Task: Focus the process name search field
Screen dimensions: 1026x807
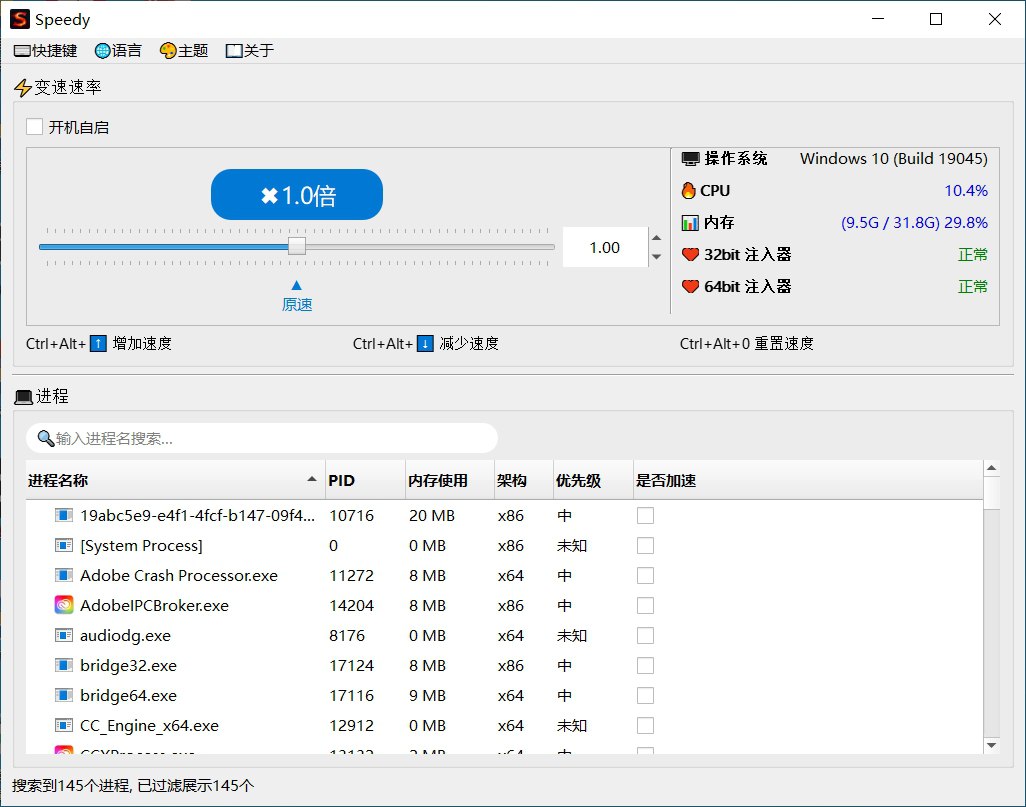Action: (x=270, y=438)
